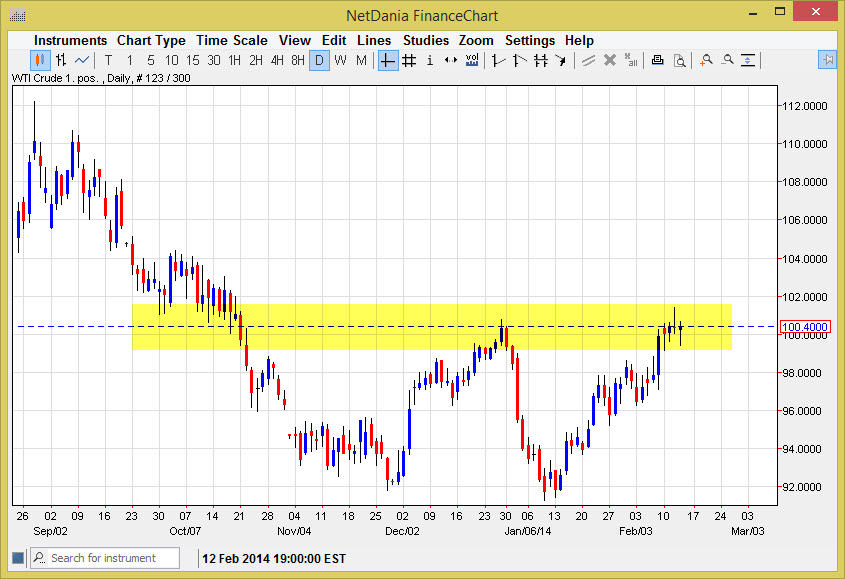This screenshot has width=845, height=579.
Task: Click the print chart icon
Action: pos(657,60)
